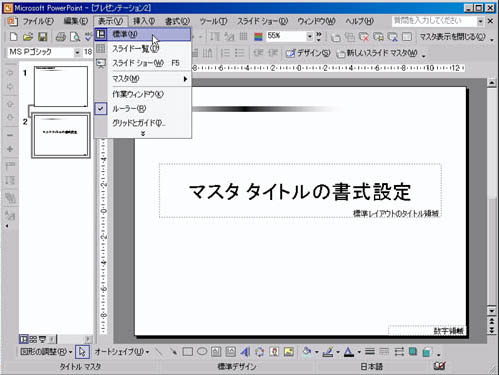Open the ファイル menu
Viewport: 499px width, 375px height.
tap(38, 21)
